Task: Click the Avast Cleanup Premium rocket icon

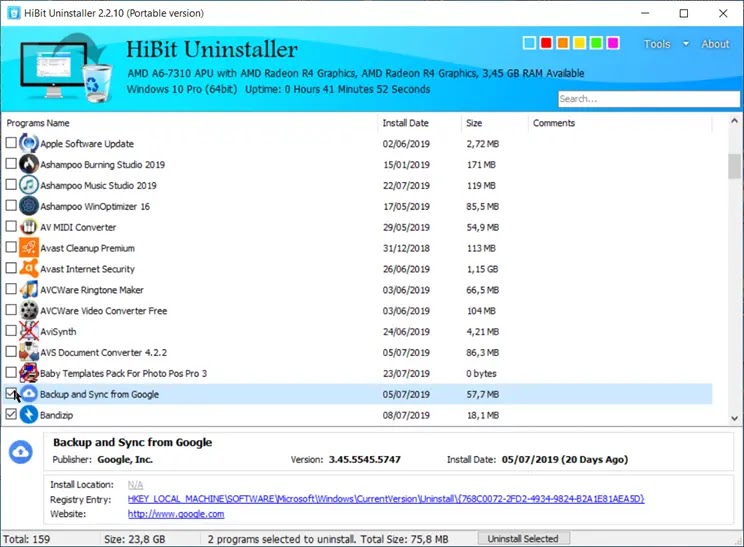Action: pos(29,247)
